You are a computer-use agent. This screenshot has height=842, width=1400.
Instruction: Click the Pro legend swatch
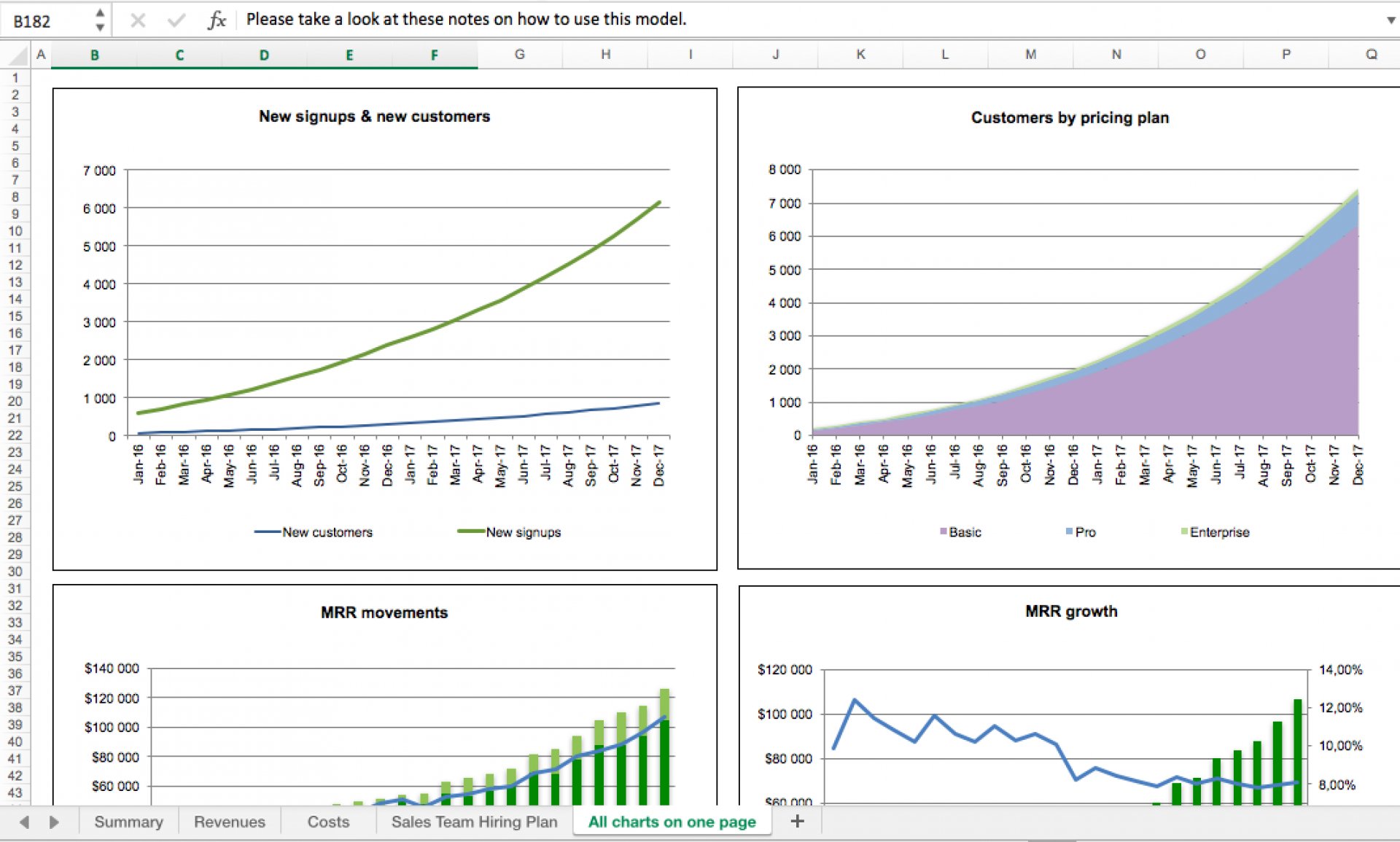pyautogui.click(x=1069, y=531)
